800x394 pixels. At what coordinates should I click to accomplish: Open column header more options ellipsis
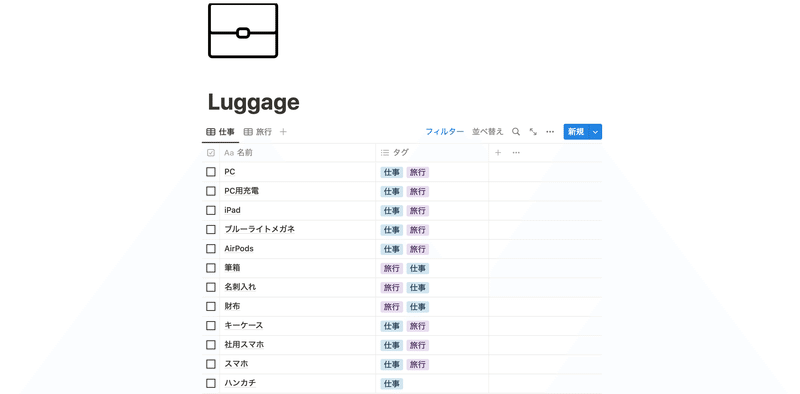(516, 153)
